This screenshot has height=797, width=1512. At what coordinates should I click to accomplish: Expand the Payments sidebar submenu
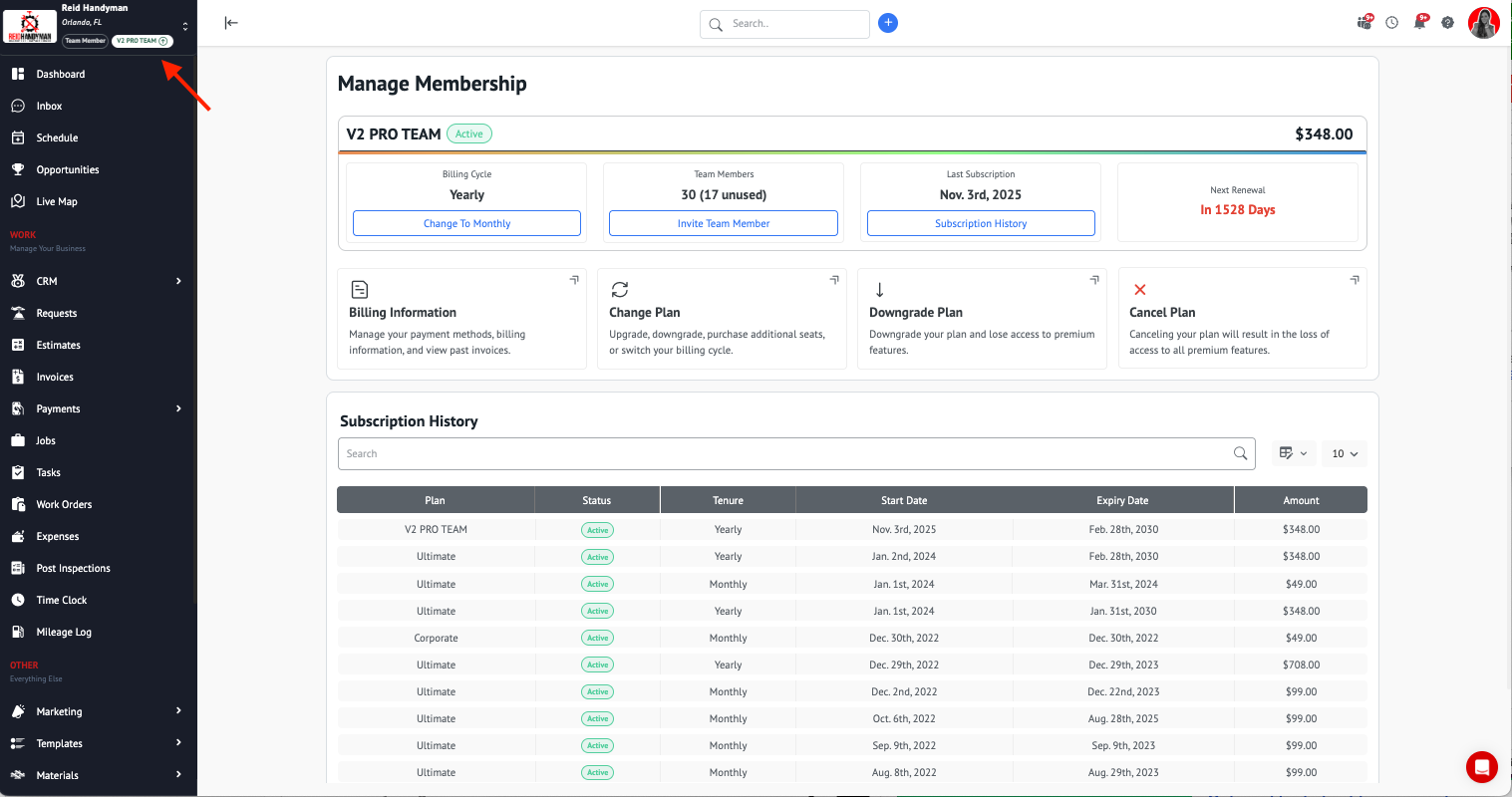(x=178, y=408)
